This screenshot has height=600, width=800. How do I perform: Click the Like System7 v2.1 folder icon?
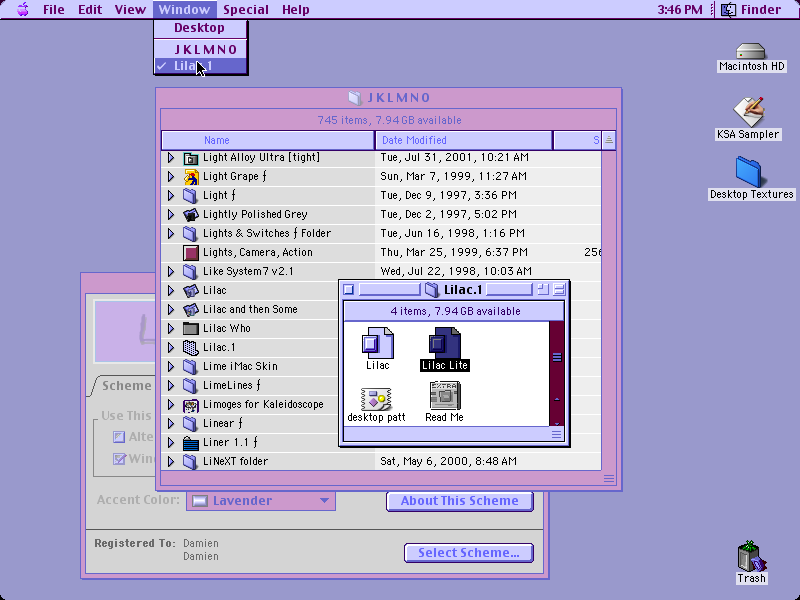[190, 271]
